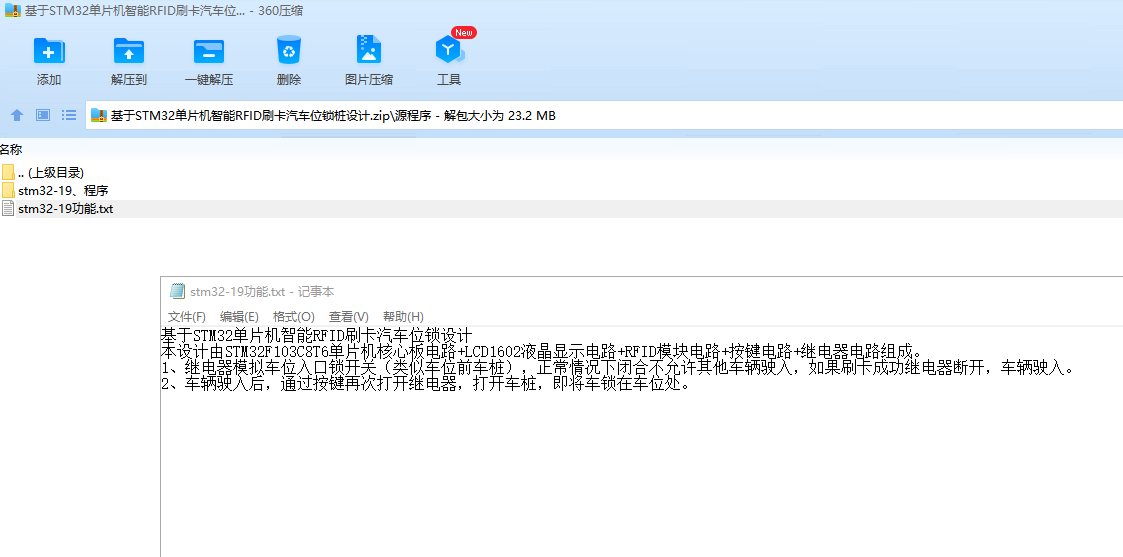
Task: Click the 一键解压 (One-click extract) icon
Action: 208,50
